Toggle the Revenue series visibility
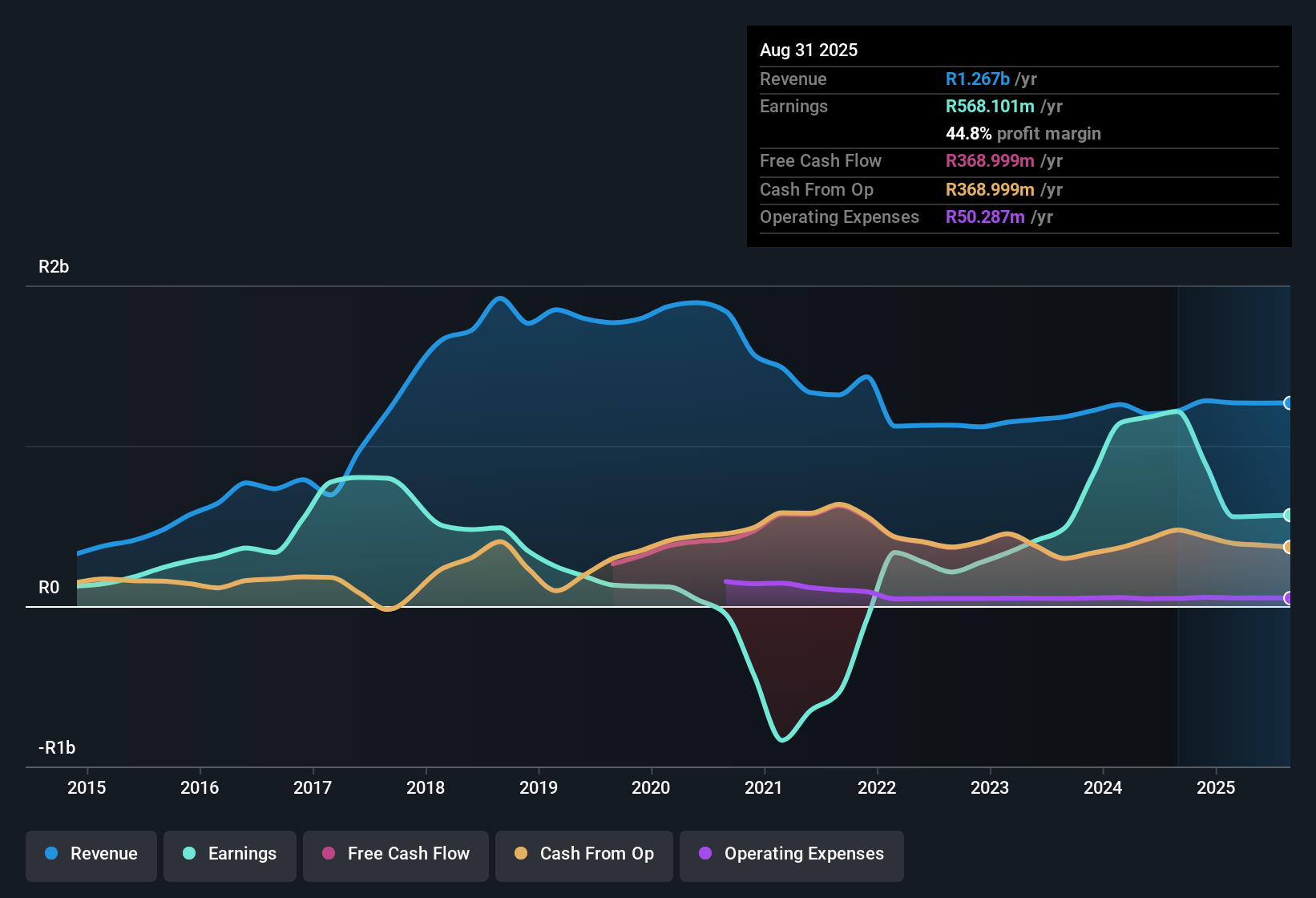The height and width of the screenshot is (898, 1316). [x=91, y=854]
